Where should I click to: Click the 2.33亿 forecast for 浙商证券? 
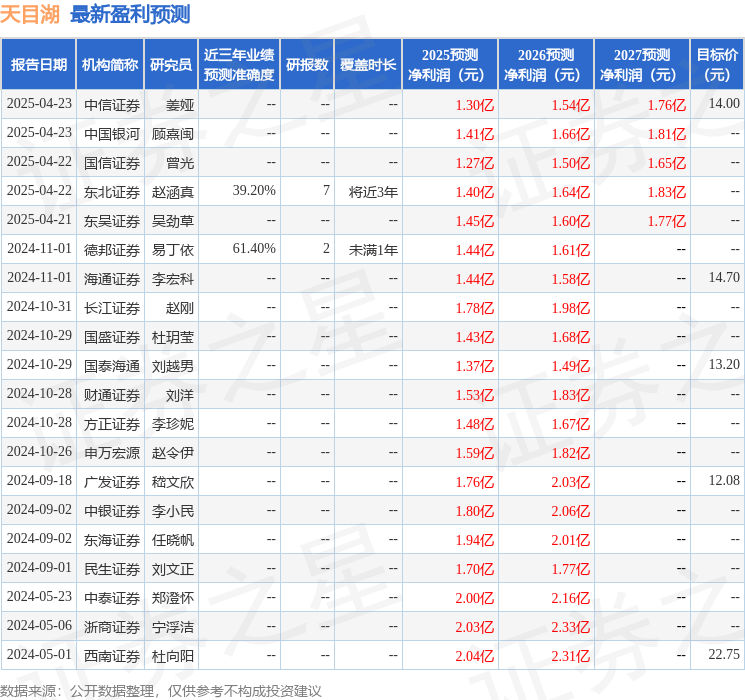[x=570, y=627]
